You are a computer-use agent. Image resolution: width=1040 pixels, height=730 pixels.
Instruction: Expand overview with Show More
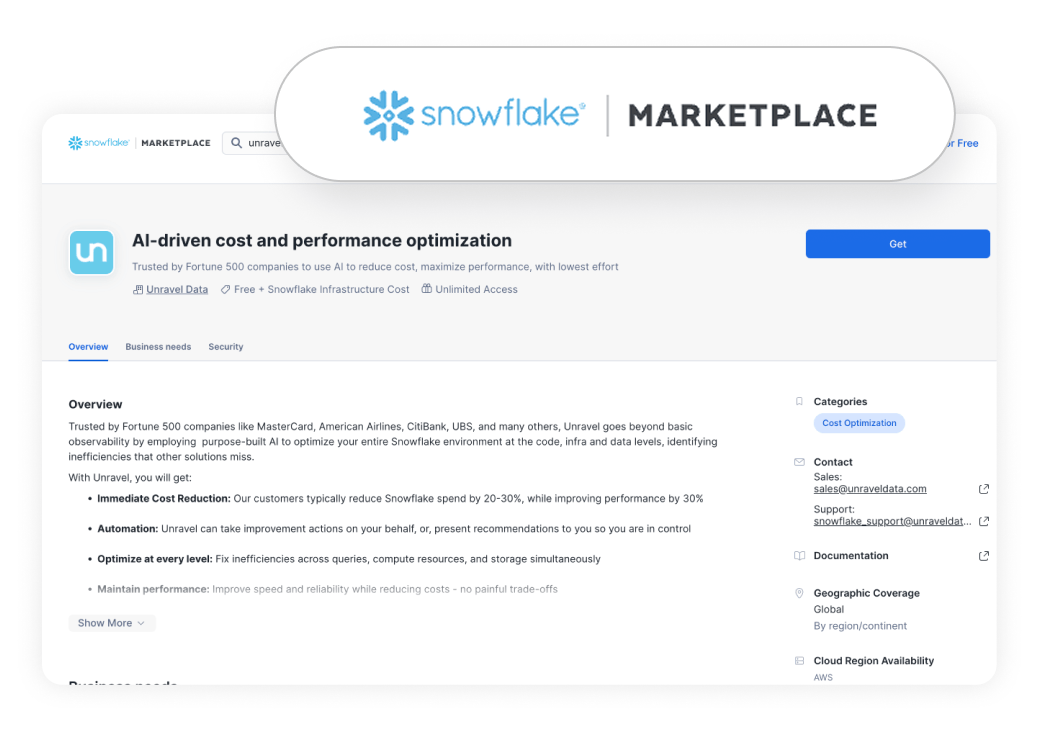pyautogui.click(x=111, y=623)
